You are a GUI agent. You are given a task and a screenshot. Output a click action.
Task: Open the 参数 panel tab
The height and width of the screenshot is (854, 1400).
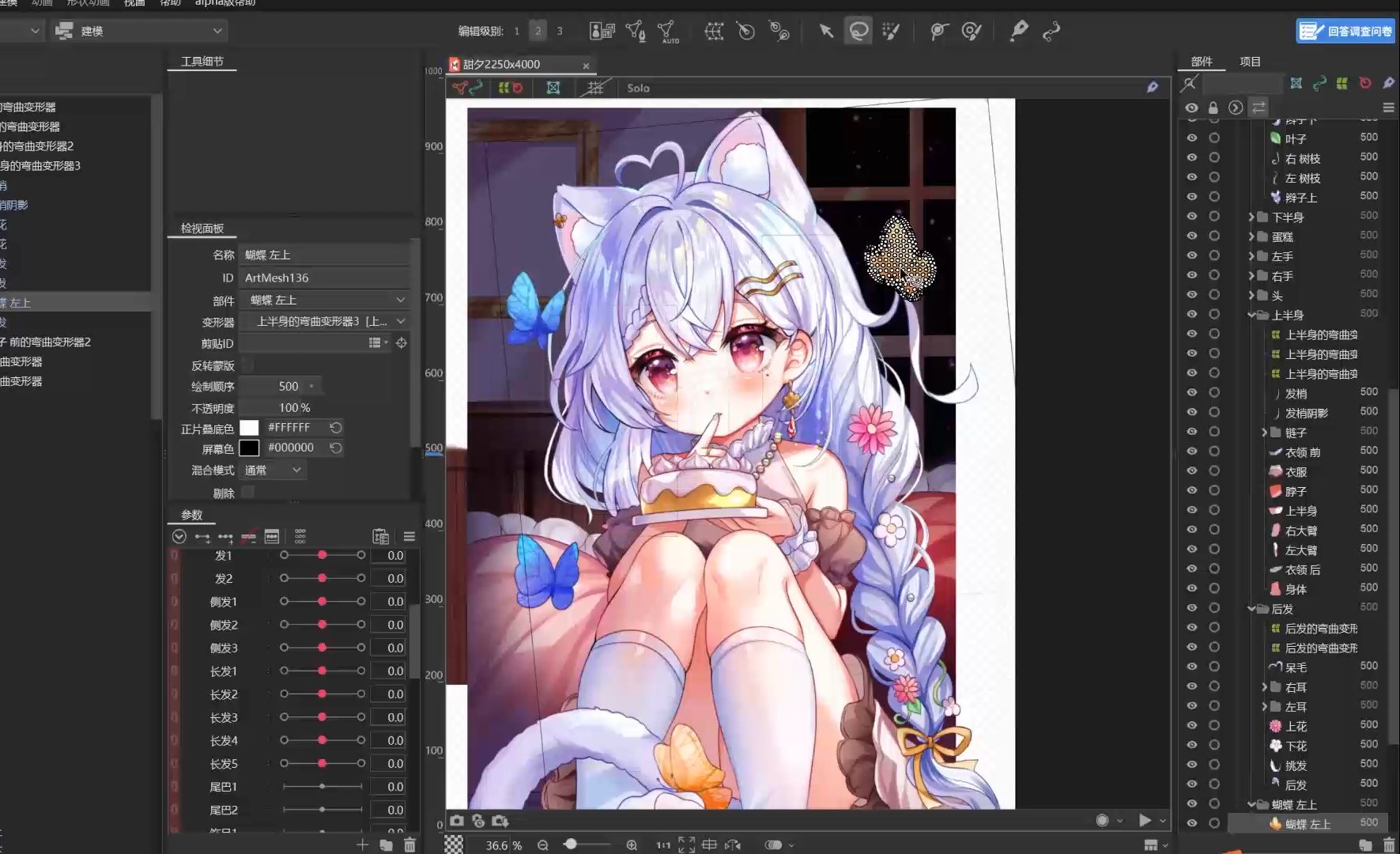tap(192, 514)
